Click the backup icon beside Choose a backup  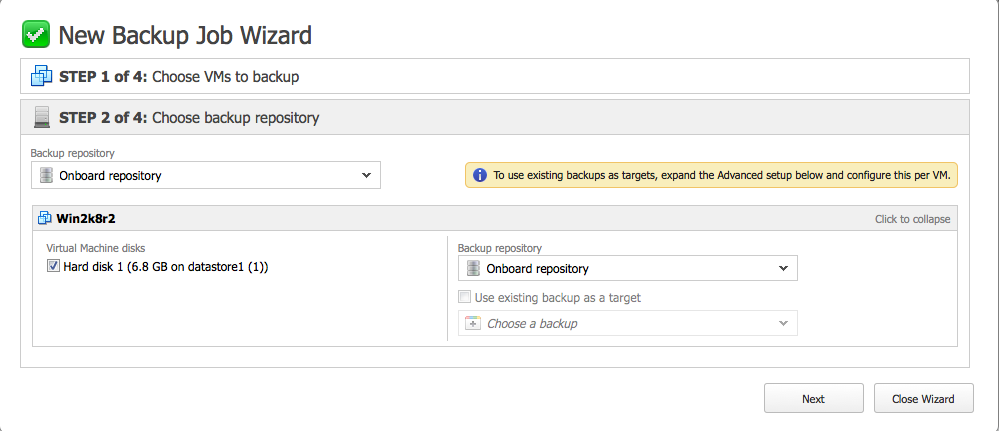pos(472,323)
